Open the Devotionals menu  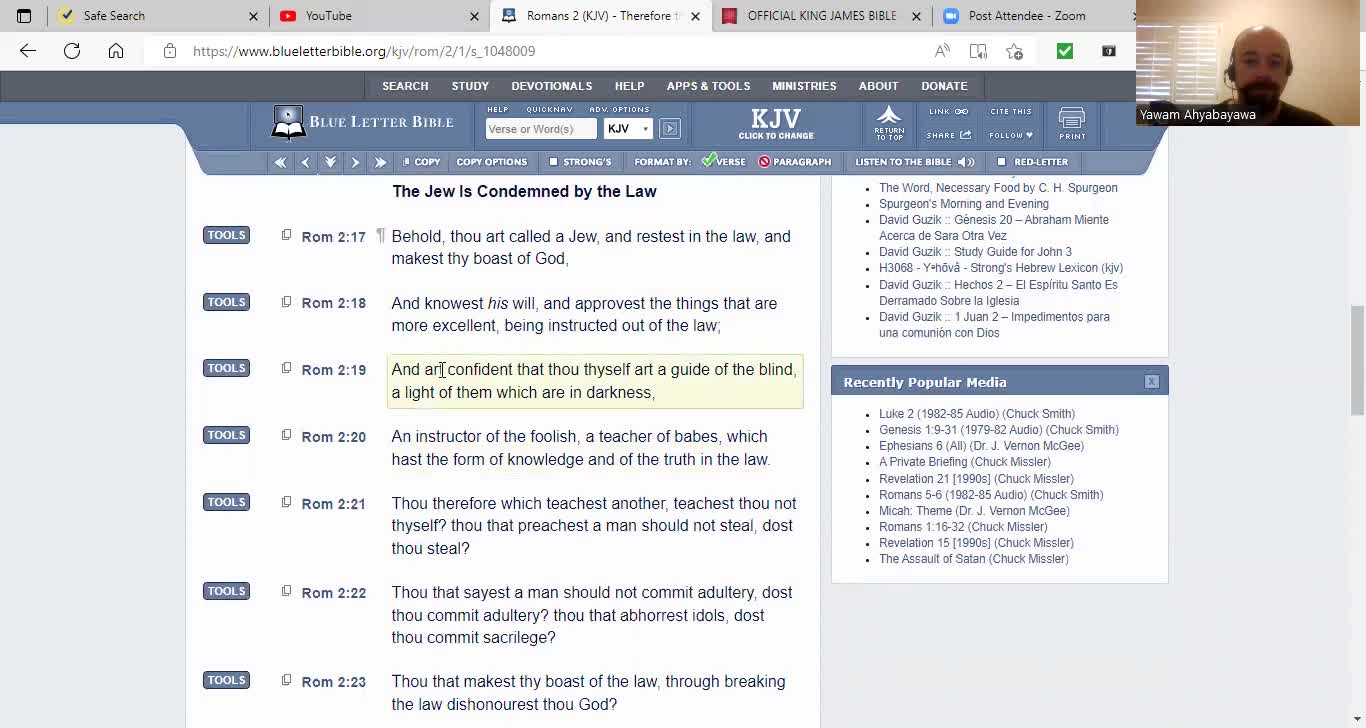click(x=552, y=86)
